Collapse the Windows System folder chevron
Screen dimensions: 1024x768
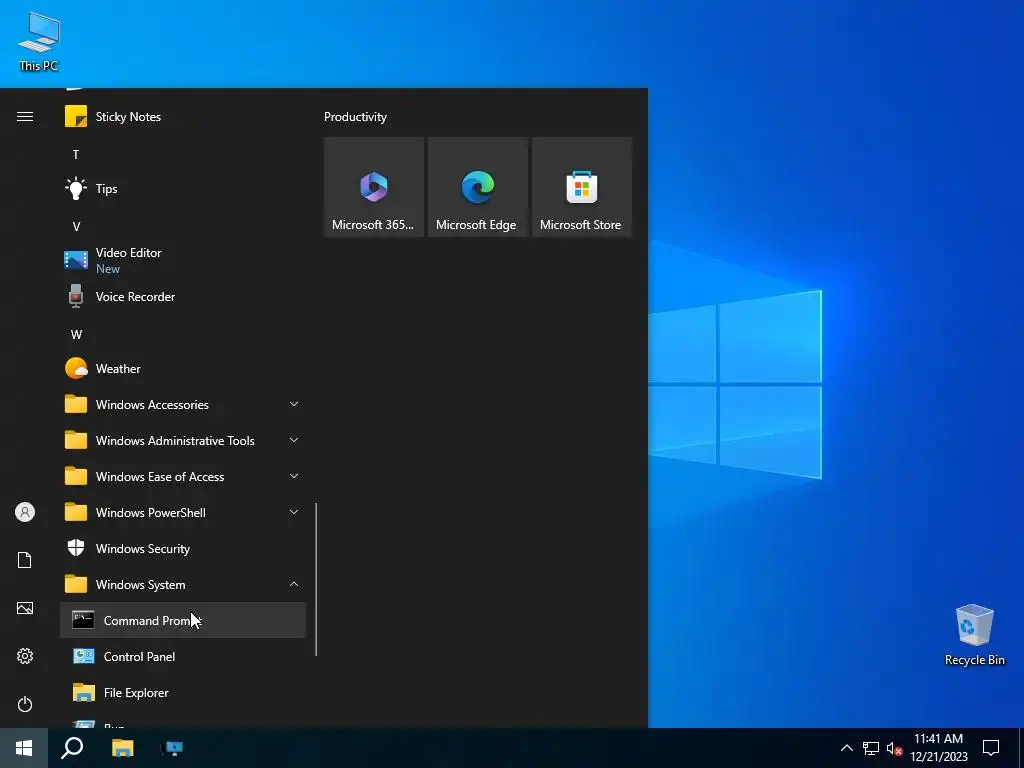pos(294,584)
